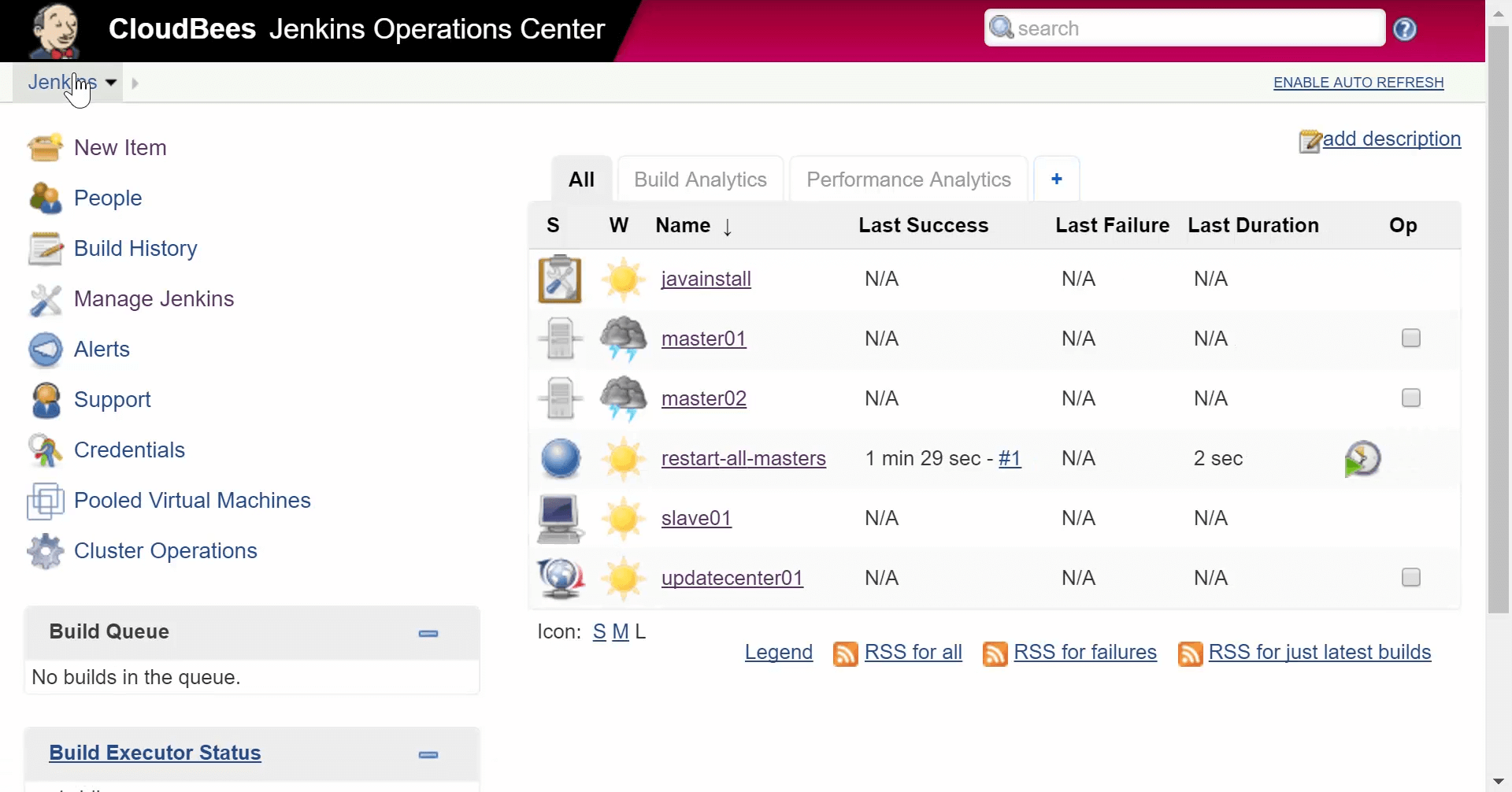Viewport: 1512px width, 792px height.
Task: Click the master01 server status icon
Action: pyautogui.click(x=560, y=339)
